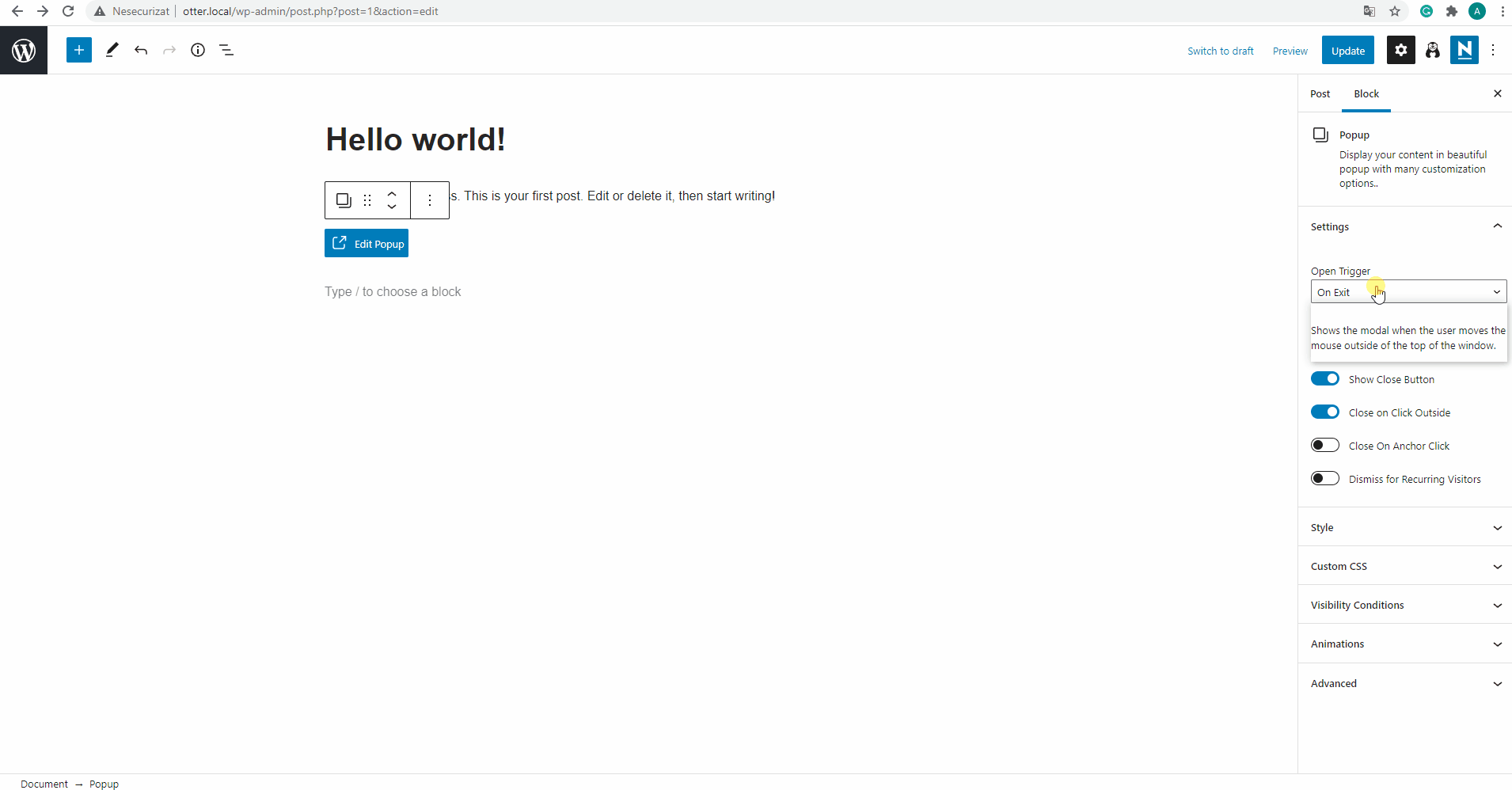Select the Block tab in the sidebar
This screenshot has width=1512, height=790.
(1366, 93)
